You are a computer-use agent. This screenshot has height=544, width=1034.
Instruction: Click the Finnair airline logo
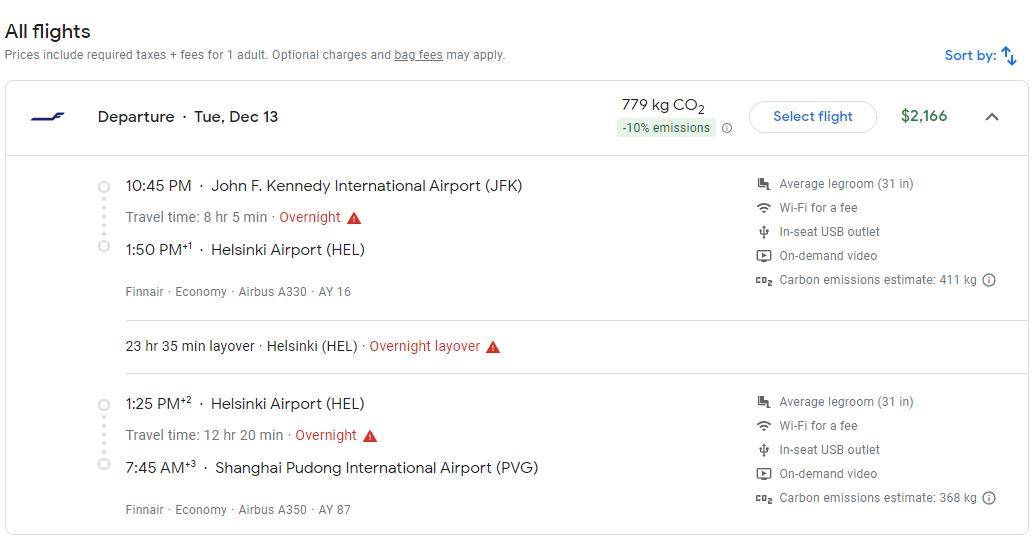(x=47, y=117)
